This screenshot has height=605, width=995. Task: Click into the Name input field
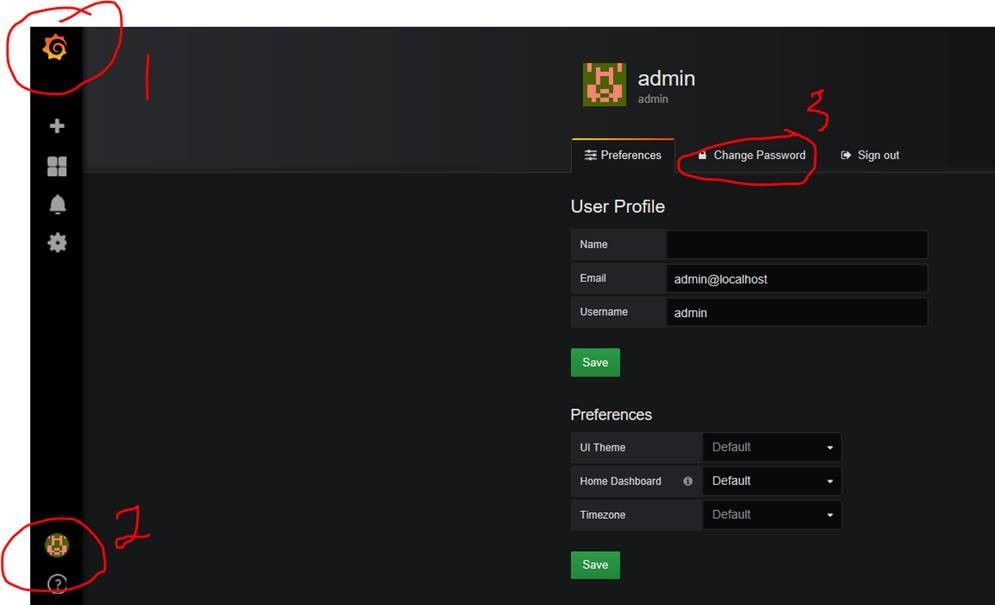pos(797,244)
